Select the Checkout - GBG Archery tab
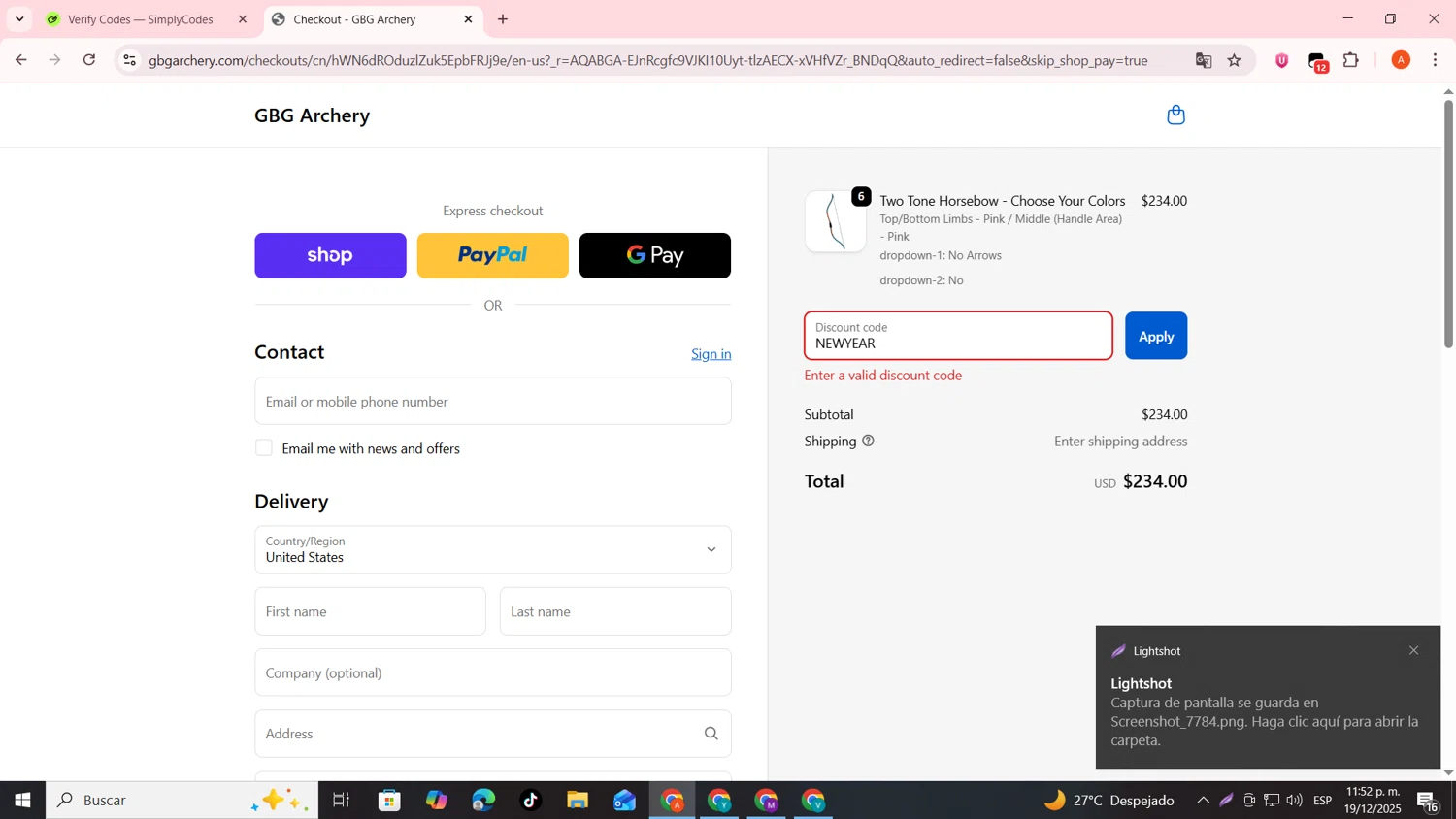The image size is (1456, 819). click(x=354, y=19)
